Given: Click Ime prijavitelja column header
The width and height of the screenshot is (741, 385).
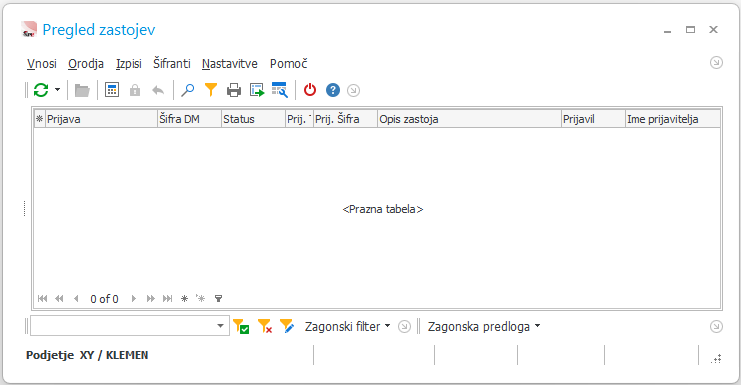Looking at the screenshot, I should click(672, 119).
